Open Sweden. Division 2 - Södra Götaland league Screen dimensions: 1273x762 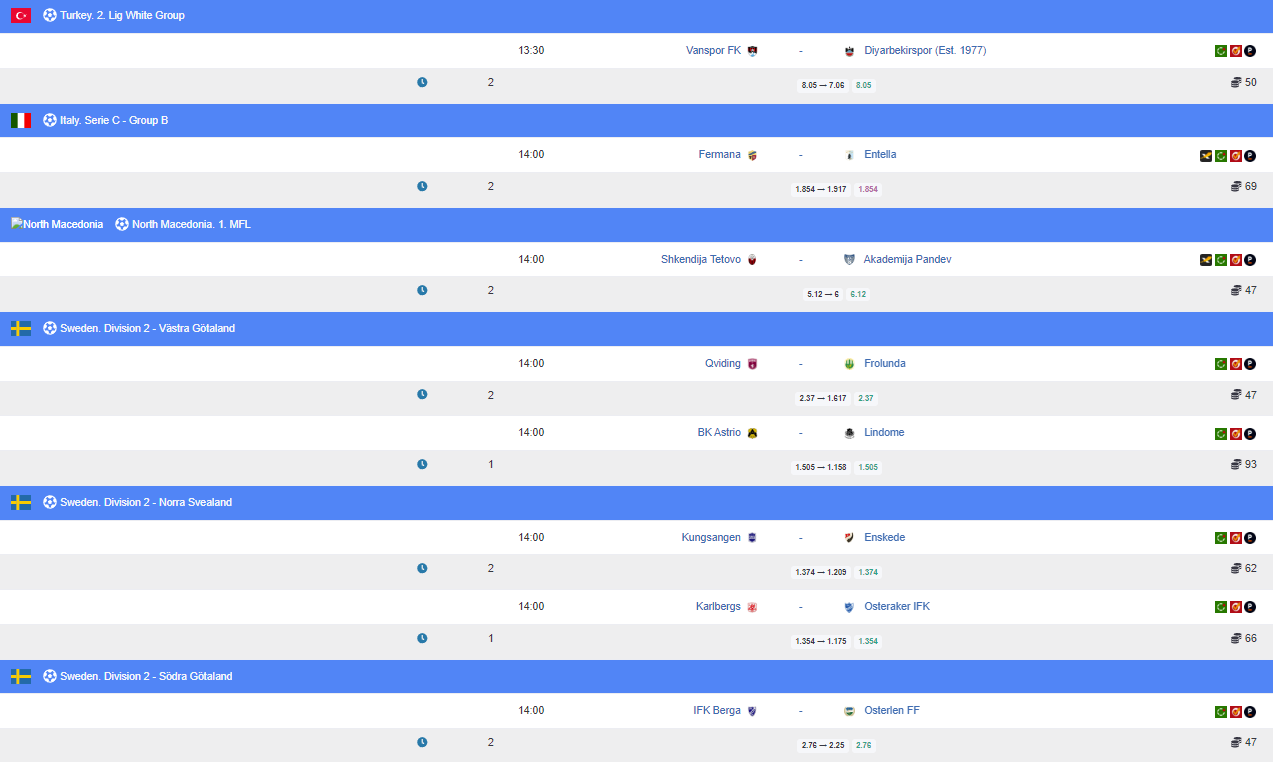[146, 676]
